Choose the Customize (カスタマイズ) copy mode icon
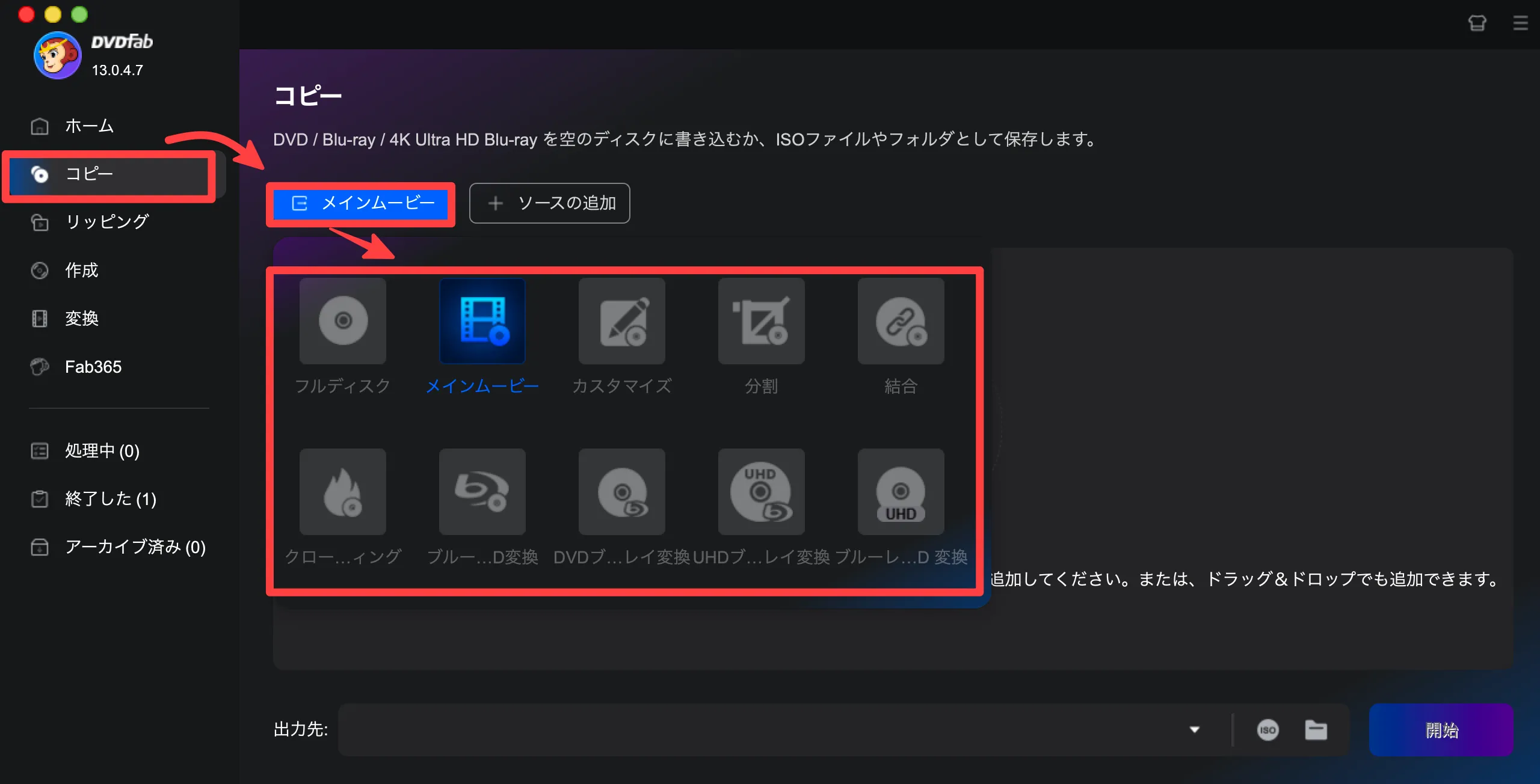Screen dimensions: 1540x784 [x=621, y=320]
